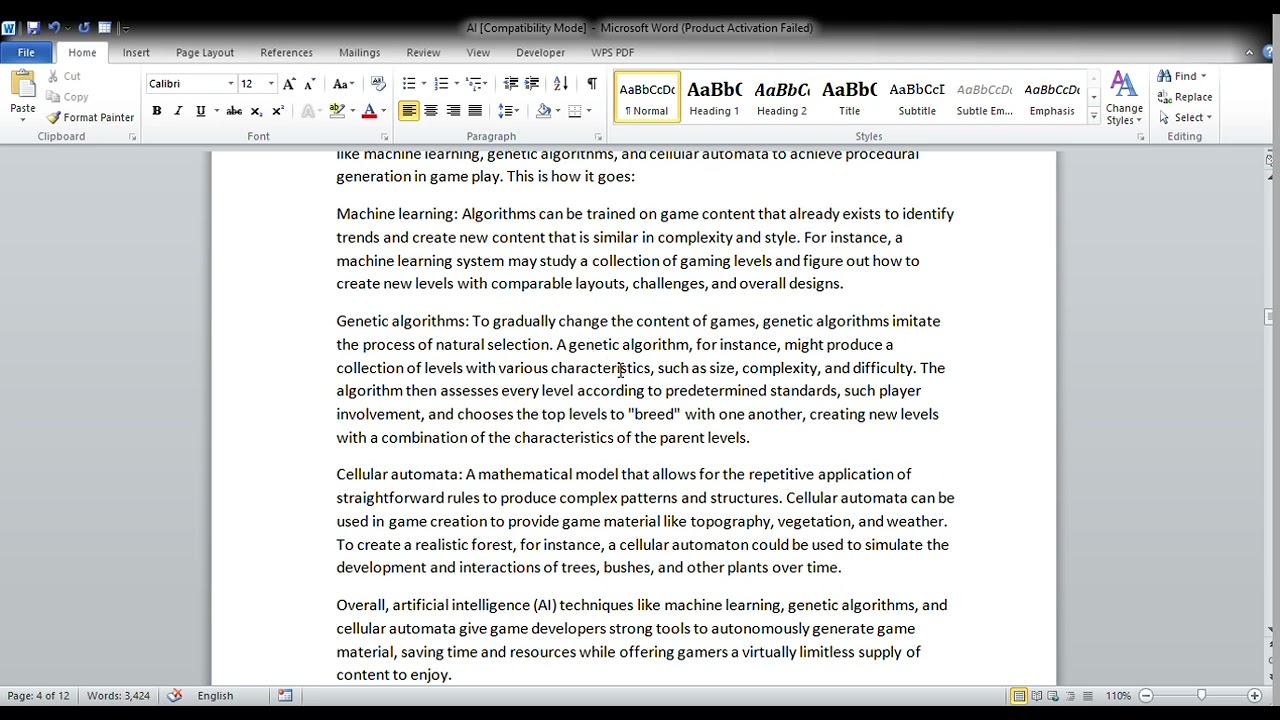
Task: Toggle justified text alignment
Action: 475,111
